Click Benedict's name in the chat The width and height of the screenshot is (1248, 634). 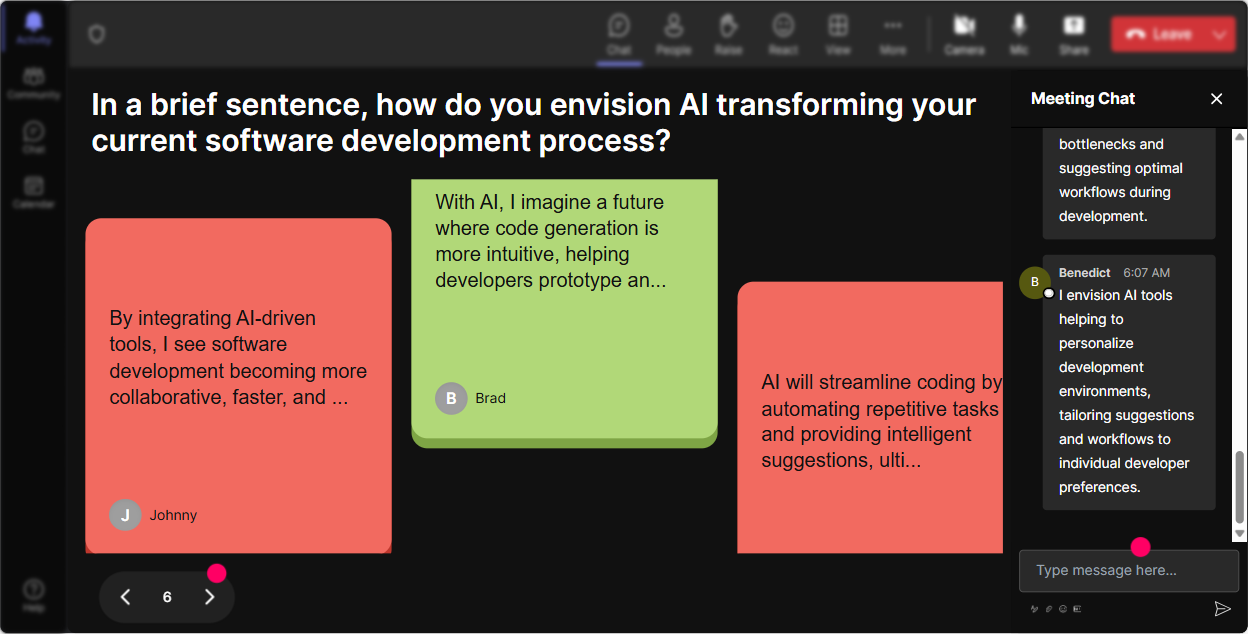[1085, 272]
